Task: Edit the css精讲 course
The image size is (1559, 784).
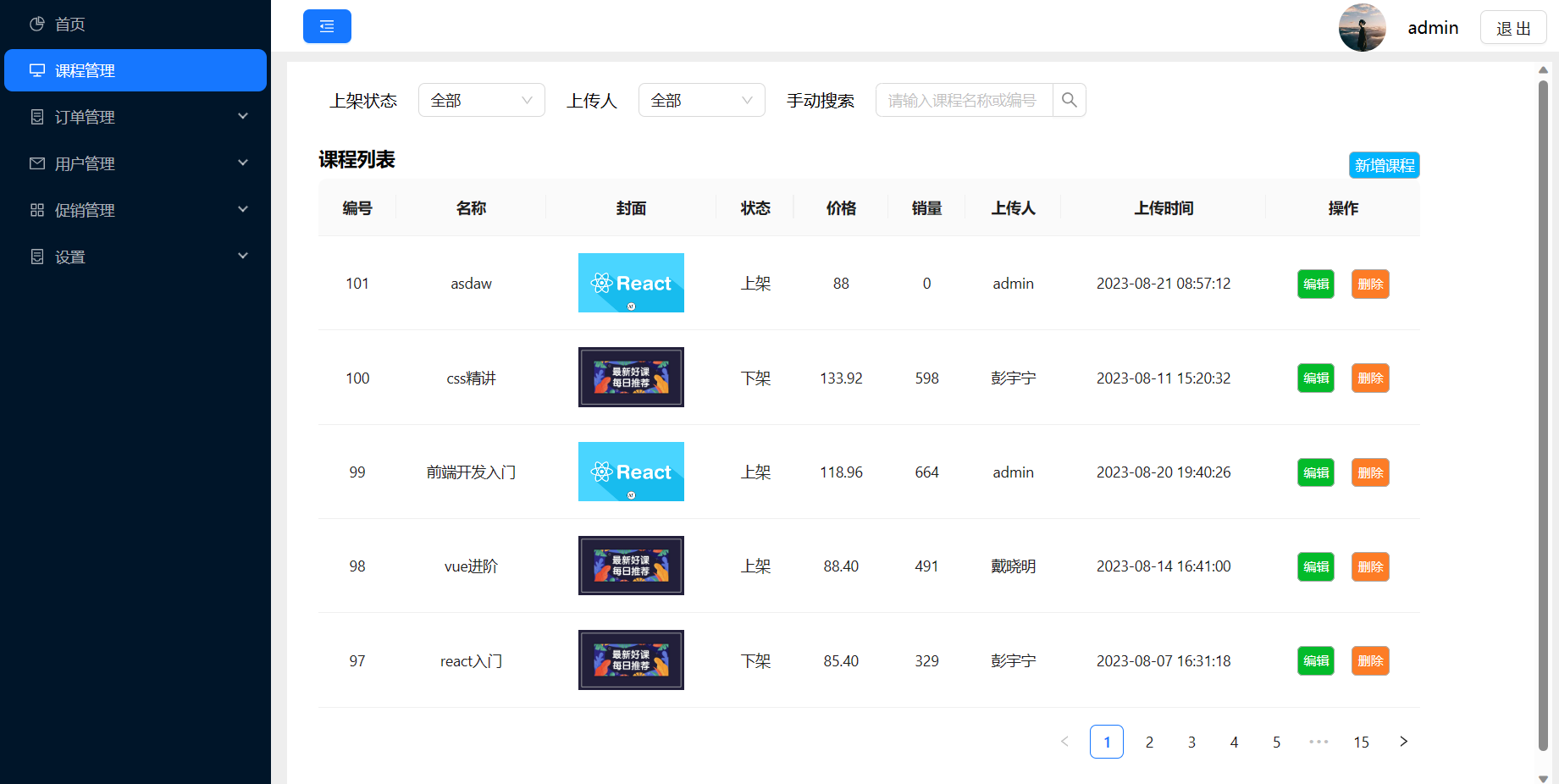Action: pos(1316,378)
